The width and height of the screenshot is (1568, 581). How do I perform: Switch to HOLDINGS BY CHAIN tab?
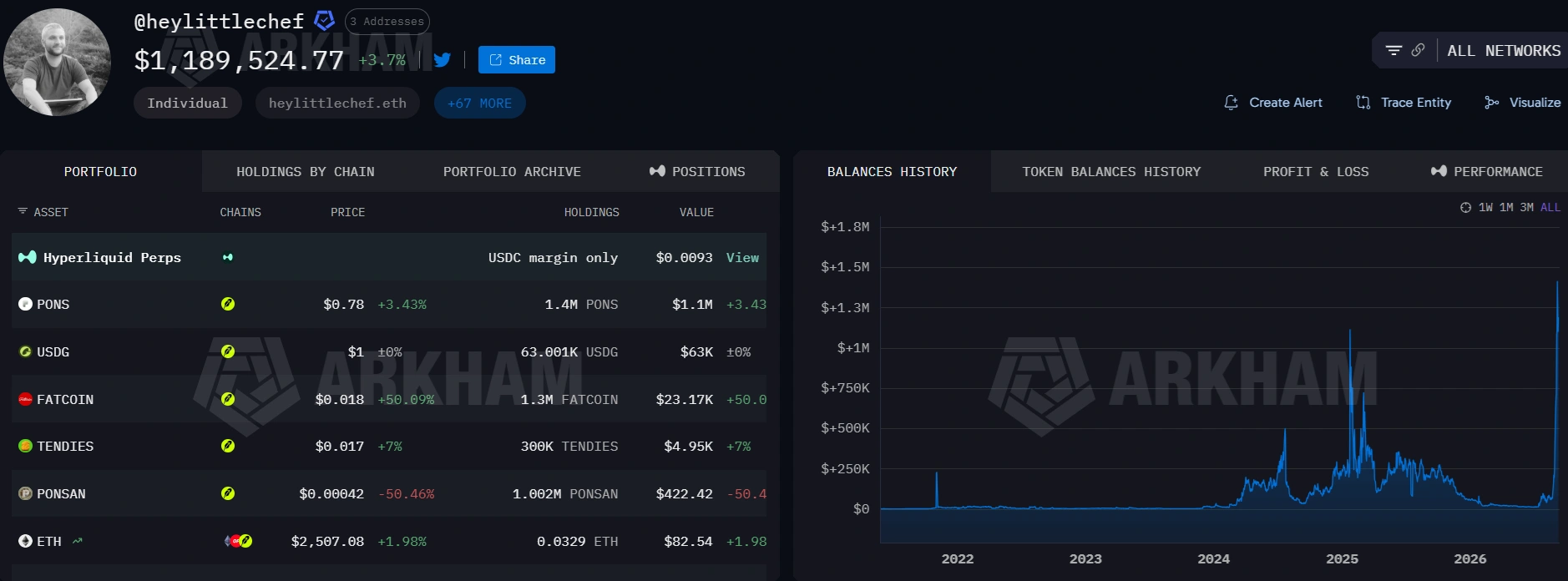[306, 171]
